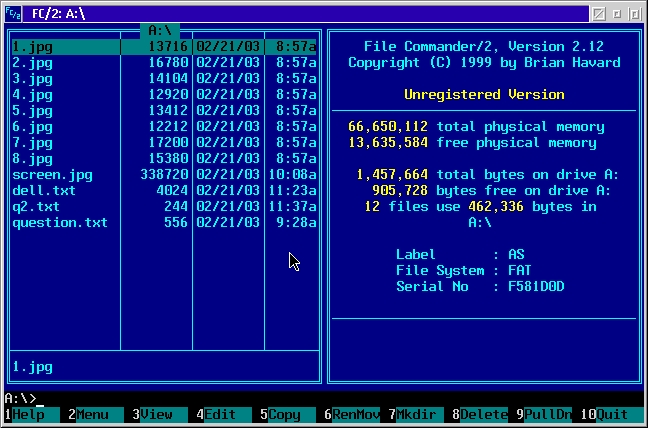Click the 4Edit function key button

tap(224, 414)
